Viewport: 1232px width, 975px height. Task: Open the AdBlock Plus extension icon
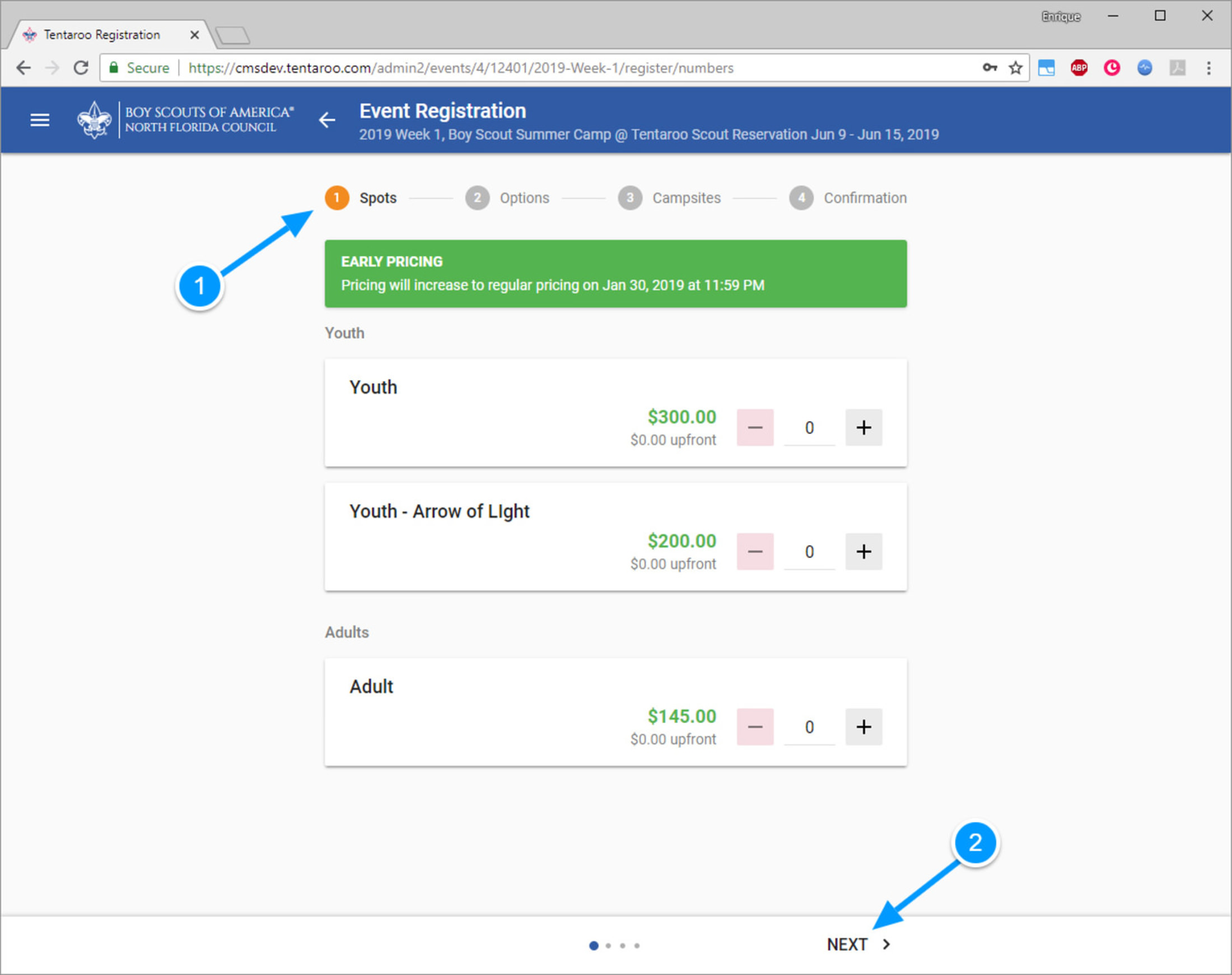(1079, 68)
